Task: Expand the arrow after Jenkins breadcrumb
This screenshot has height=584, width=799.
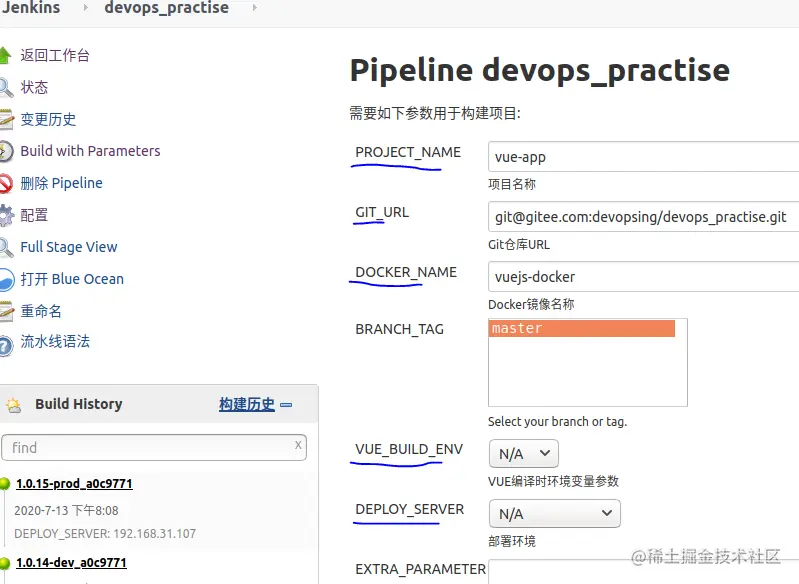Action: [85, 8]
